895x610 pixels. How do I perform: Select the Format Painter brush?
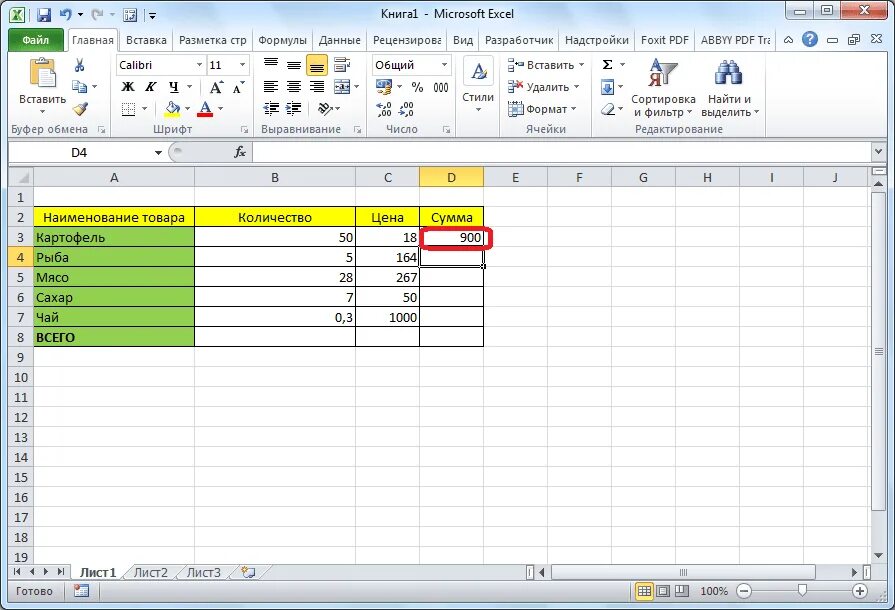point(80,108)
